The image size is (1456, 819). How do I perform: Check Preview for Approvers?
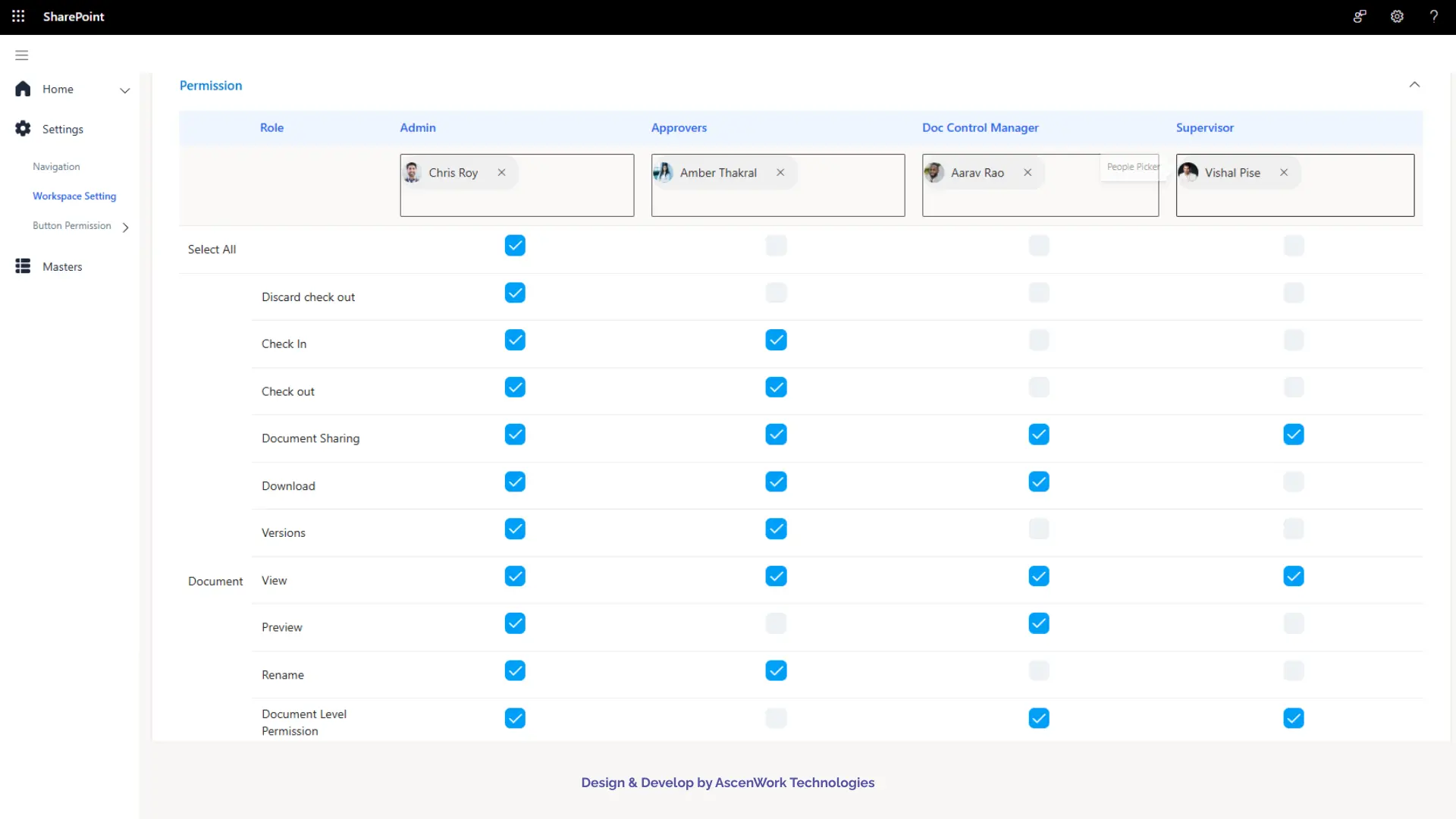[x=776, y=623]
